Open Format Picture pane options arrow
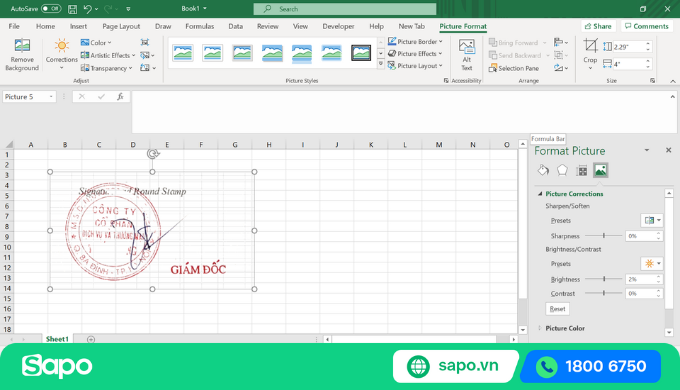680x390 pixels. [647, 150]
